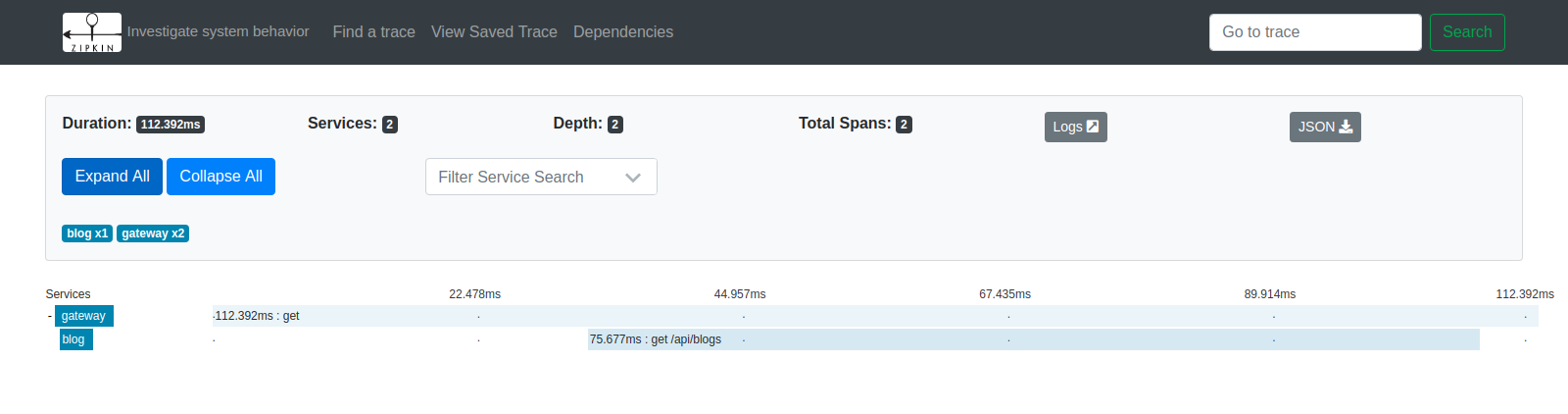Image resolution: width=1568 pixels, height=414 pixels.
Task: Click Expand All button
Action: 112,177
